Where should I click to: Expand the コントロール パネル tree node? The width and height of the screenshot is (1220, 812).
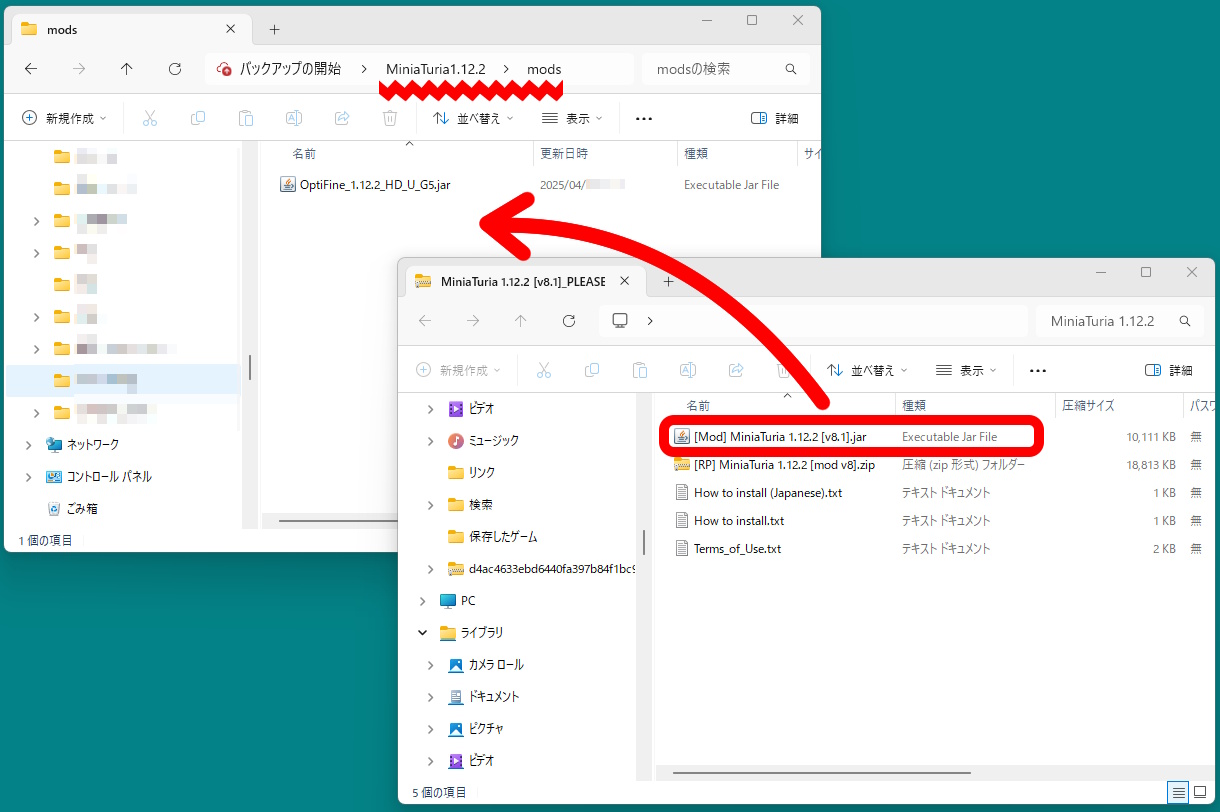tap(29, 476)
